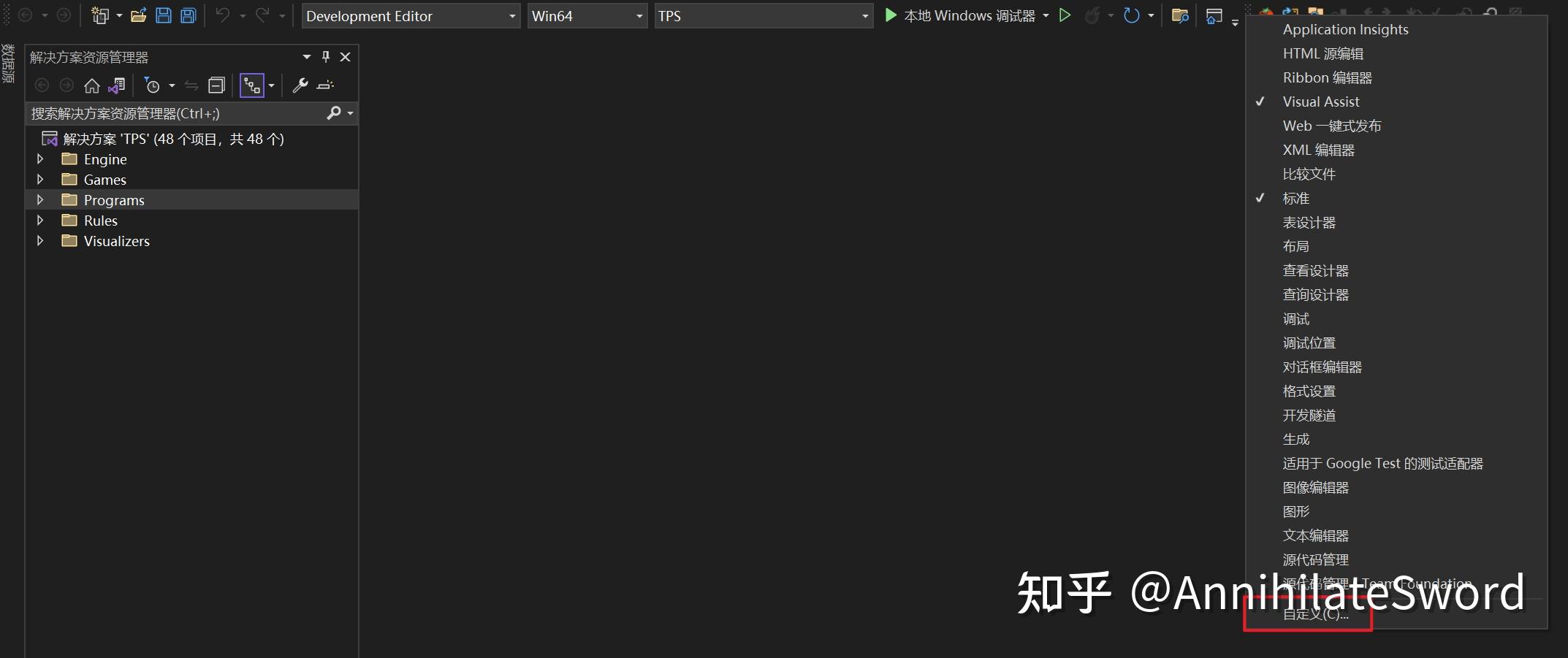This screenshot has width=1568, height=658.
Task: Click the Show All Files icon
Action: (x=254, y=85)
